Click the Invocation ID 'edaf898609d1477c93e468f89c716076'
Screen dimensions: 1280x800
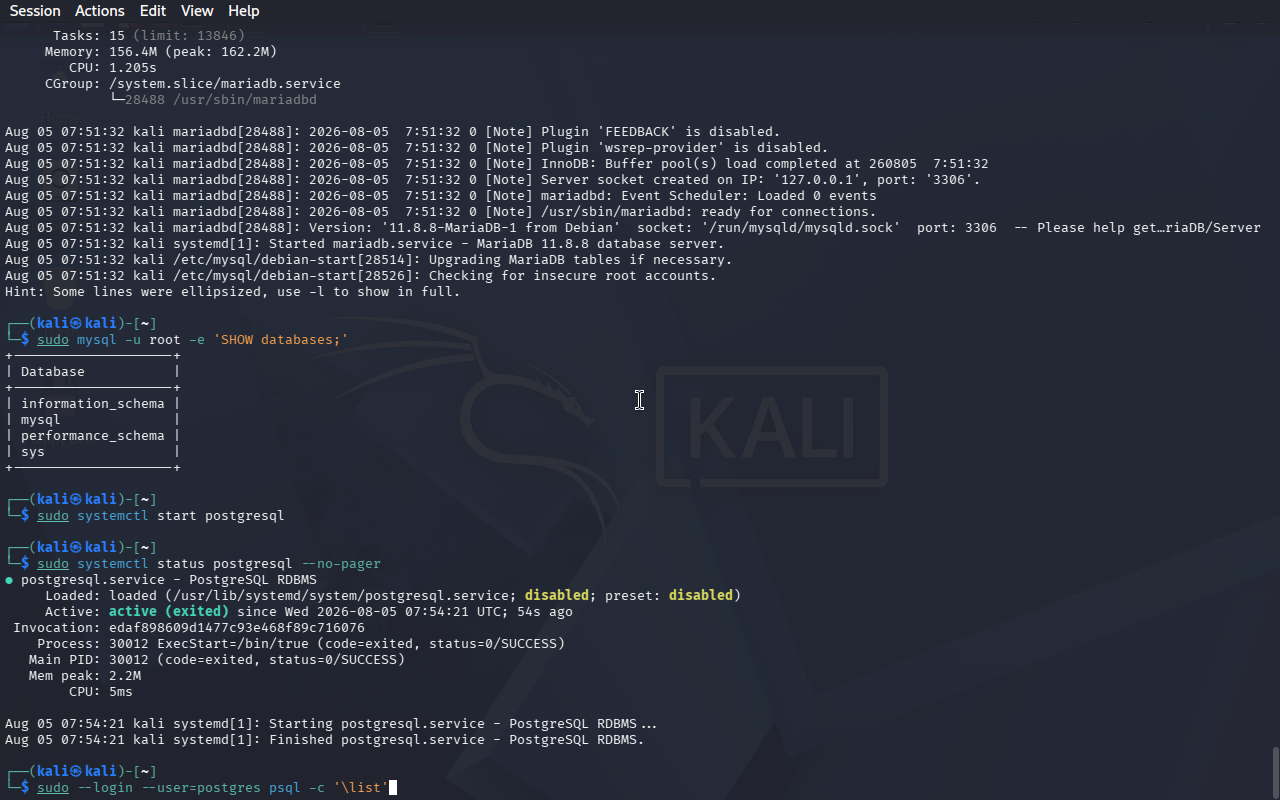pyautogui.click(x=237, y=628)
